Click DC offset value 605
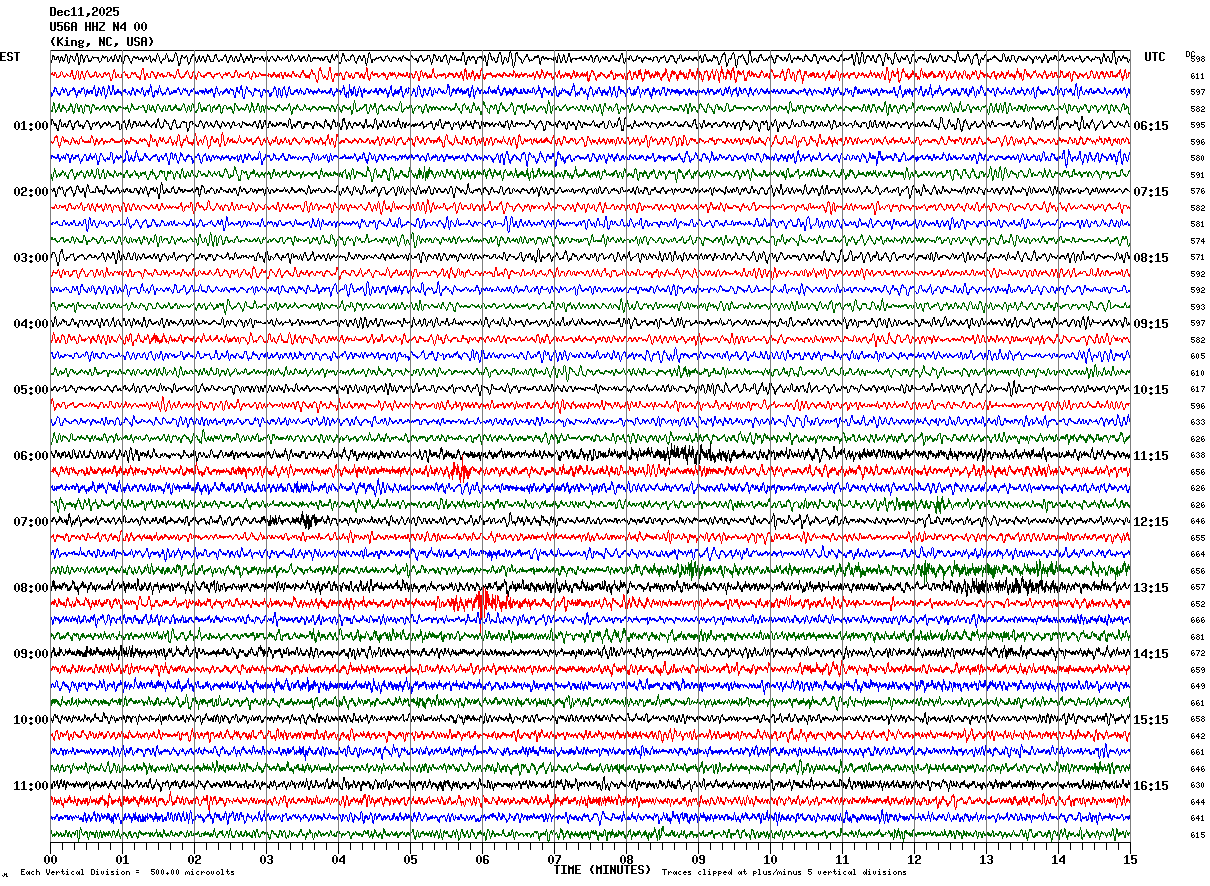The width and height of the screenshot is (1210, 886). pyautogui.click(x=1197, y=357)
